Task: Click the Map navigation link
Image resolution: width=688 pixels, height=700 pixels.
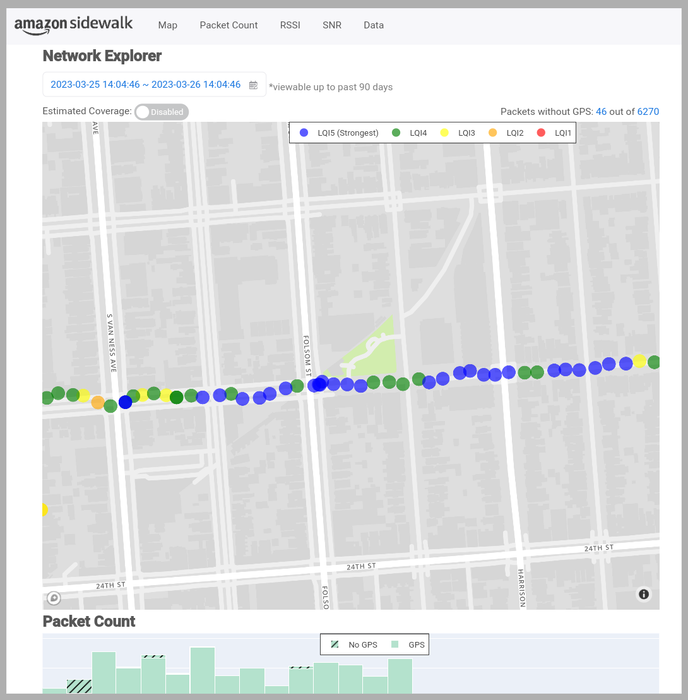Action: click(167, 25)
